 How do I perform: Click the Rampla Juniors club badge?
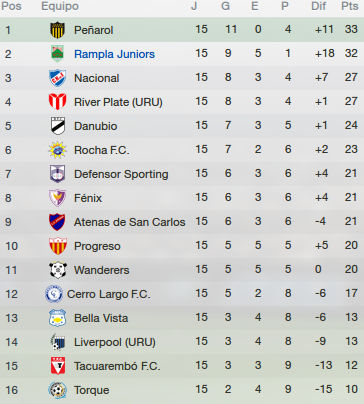point(57,54)
